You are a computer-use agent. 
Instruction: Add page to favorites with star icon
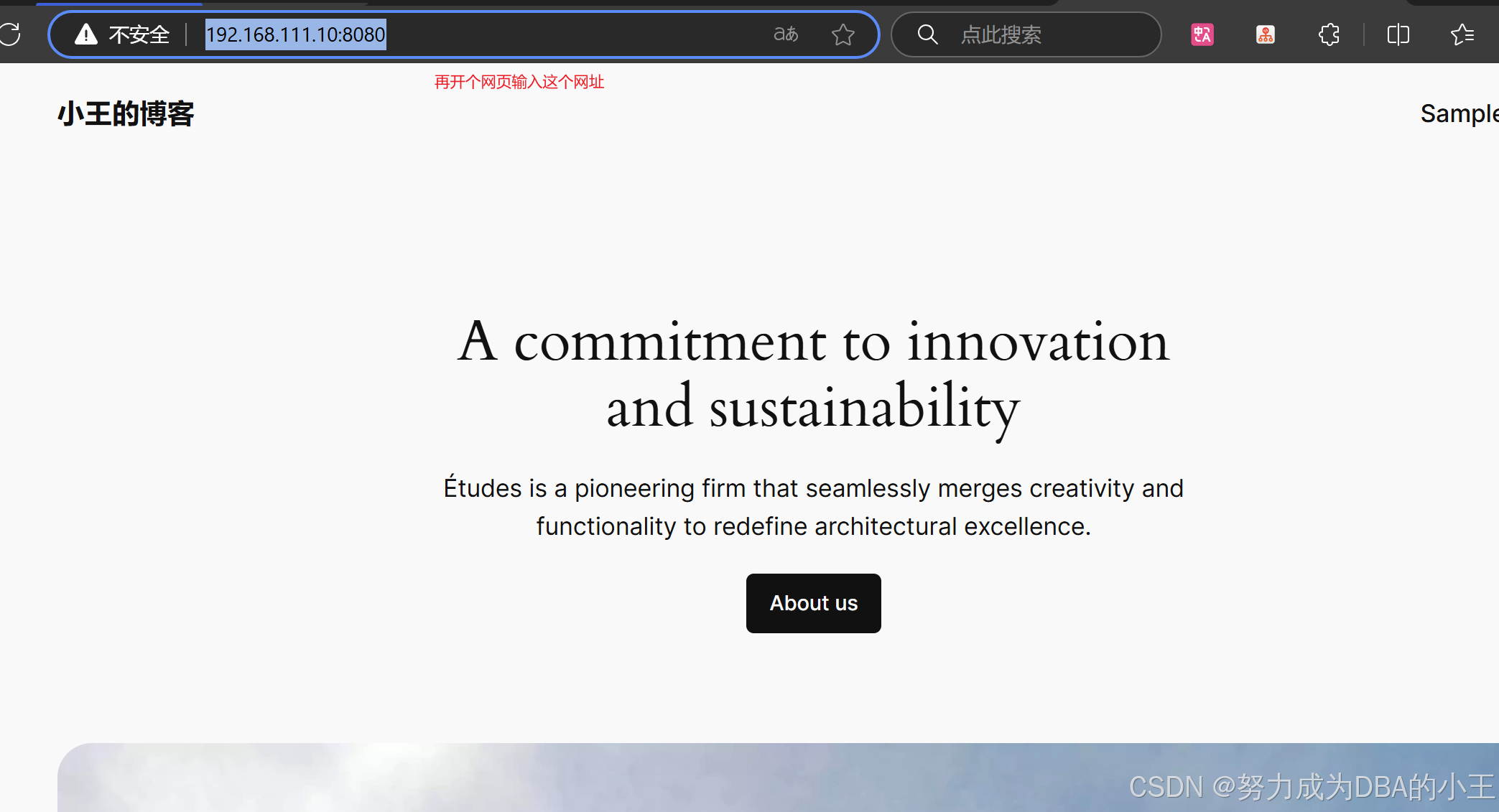pyautogui.click(x=843, y=34)
